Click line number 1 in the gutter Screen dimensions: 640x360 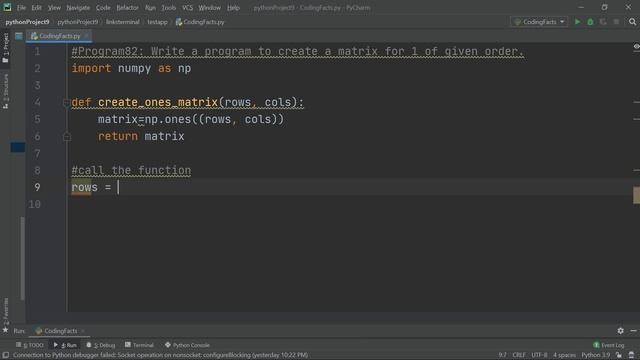pos(37,51)
